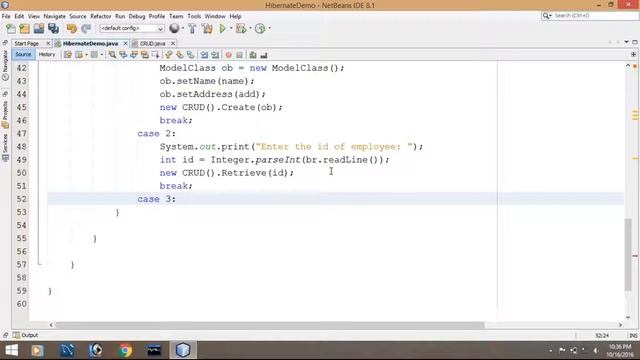The width and height of the screenshot is (640, 360).
Task: Open the Help menu
Action: coord(236,16)
